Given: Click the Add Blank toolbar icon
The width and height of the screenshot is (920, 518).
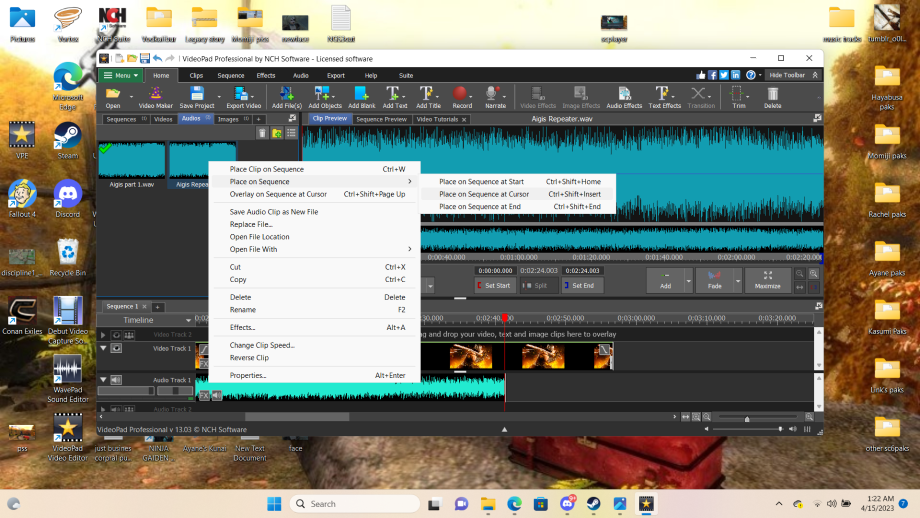Looking at the screenshot, I should tap(361, 97).
